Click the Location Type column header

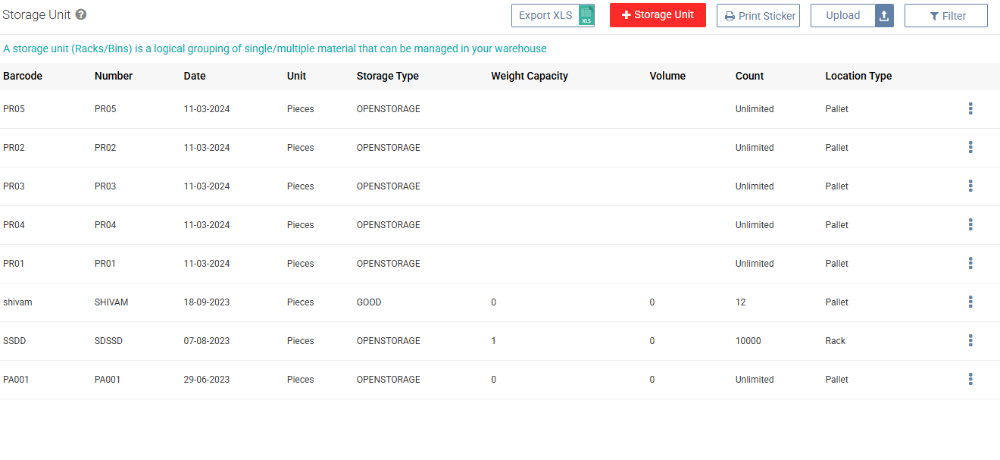(x=858, y=76)
